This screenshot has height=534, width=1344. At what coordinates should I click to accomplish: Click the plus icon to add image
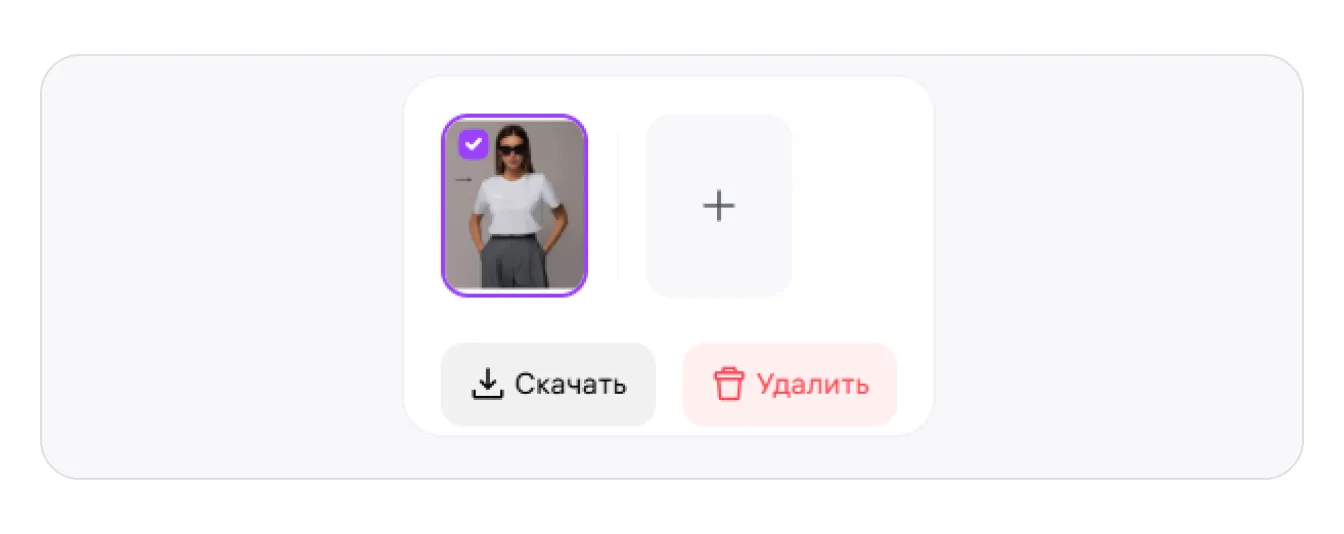tap(719, 206)
